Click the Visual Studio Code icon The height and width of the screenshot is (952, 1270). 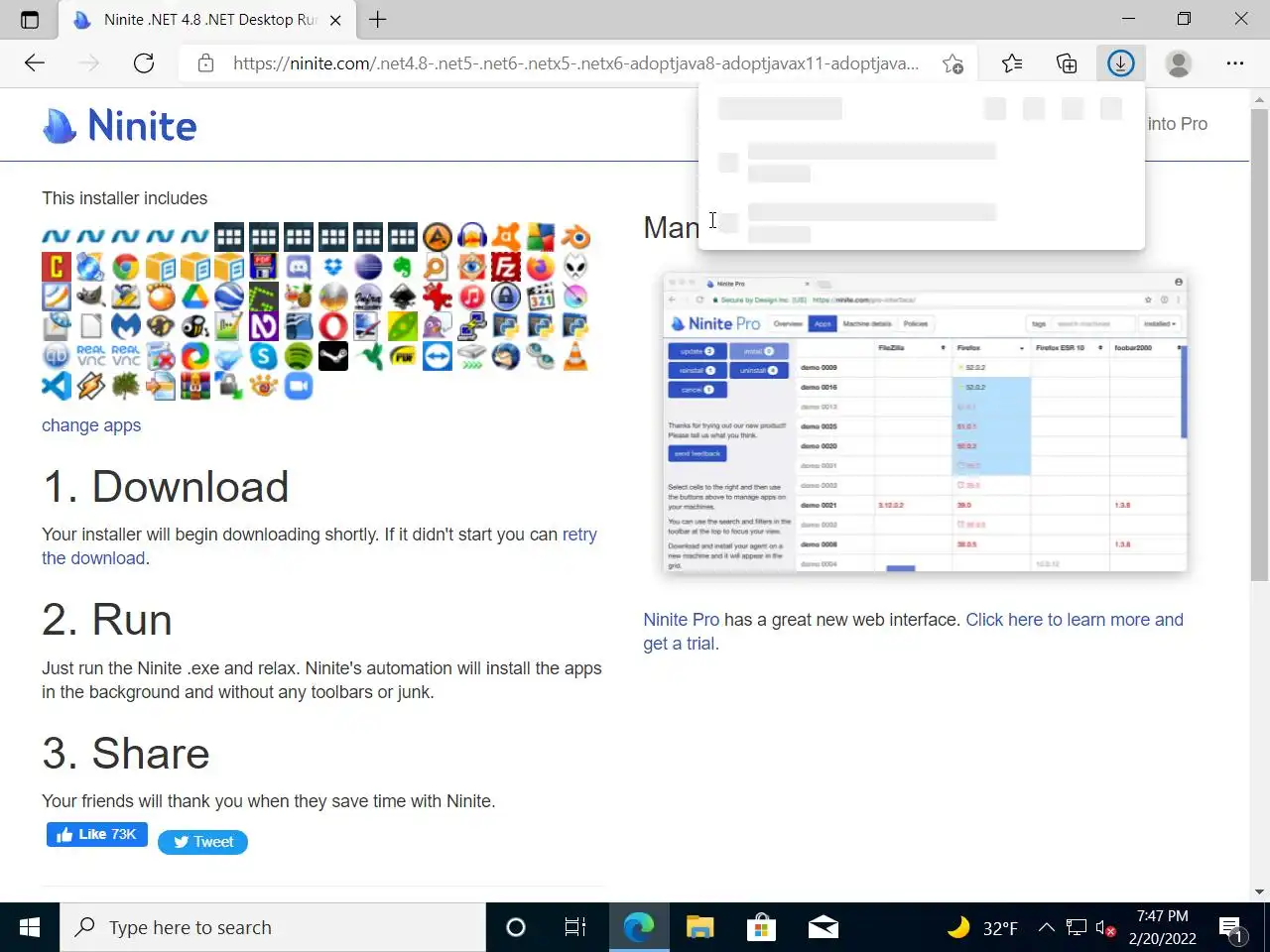point(57,385)
